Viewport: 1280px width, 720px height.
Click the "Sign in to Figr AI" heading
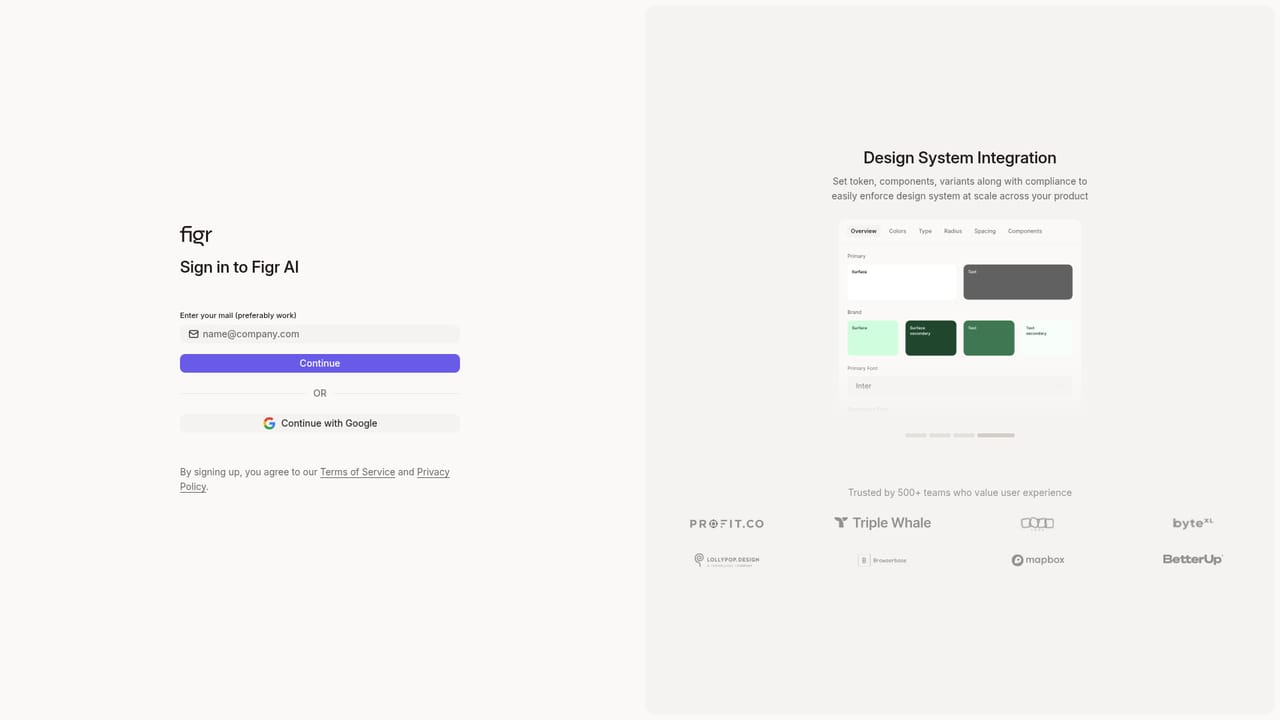[239, 267]
